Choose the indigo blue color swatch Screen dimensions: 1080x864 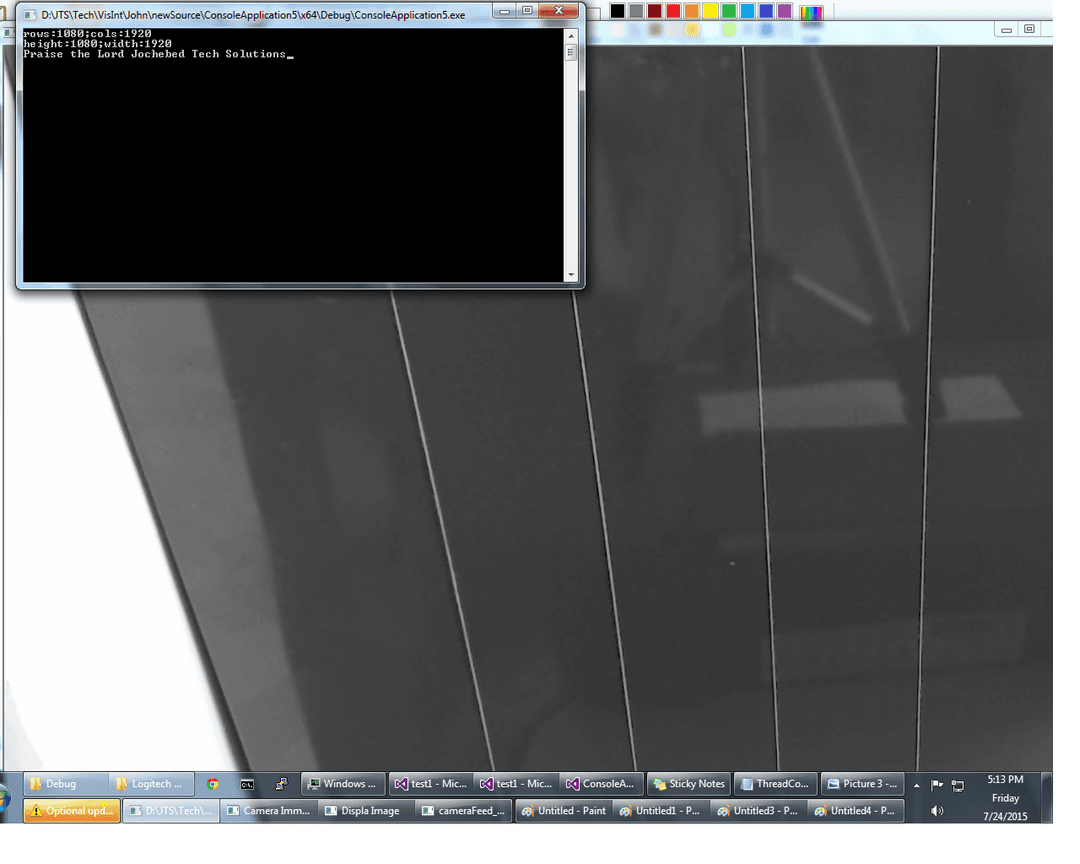pos(766,10)
